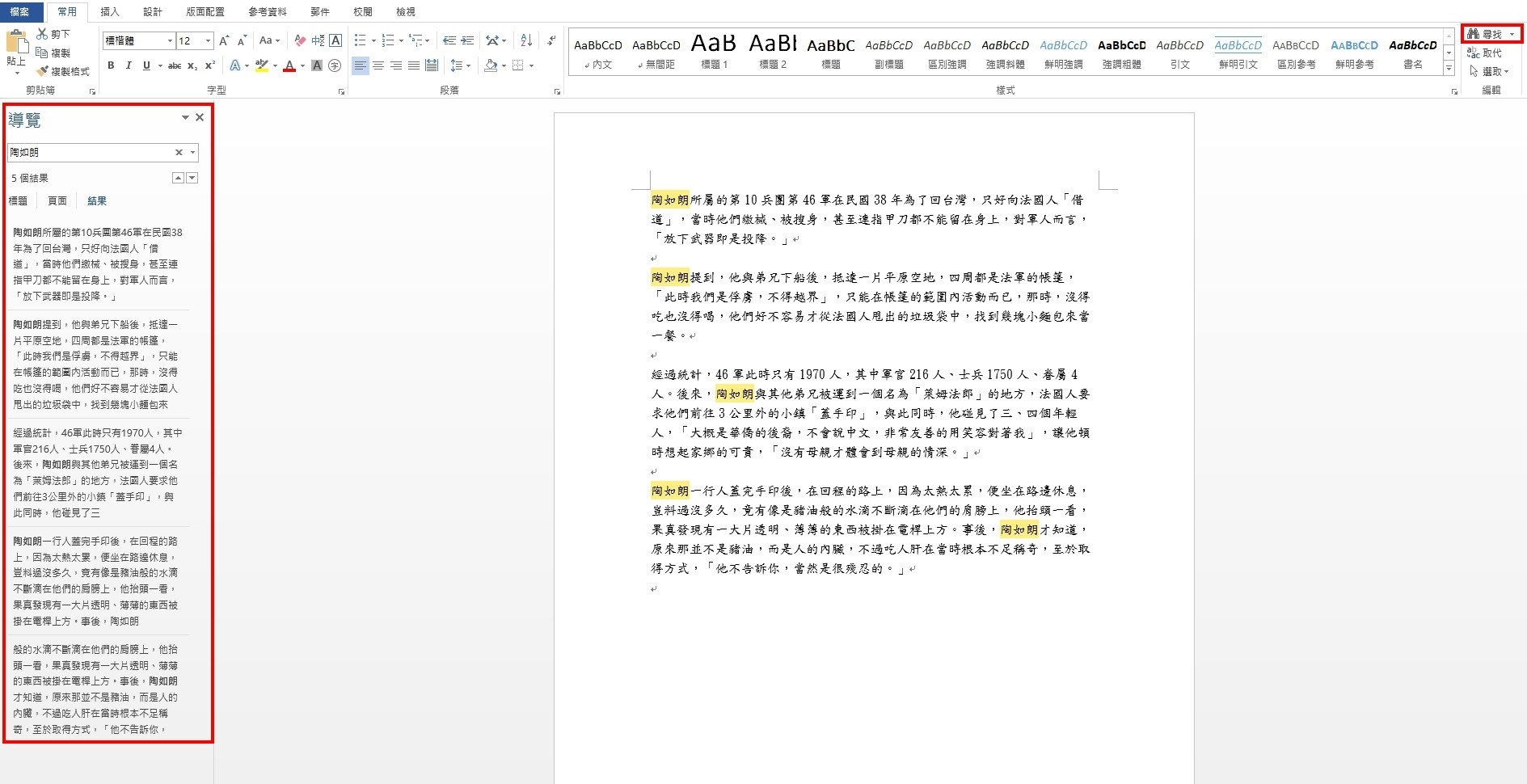Expand the underline style dropdown arrow

[160, 65]
